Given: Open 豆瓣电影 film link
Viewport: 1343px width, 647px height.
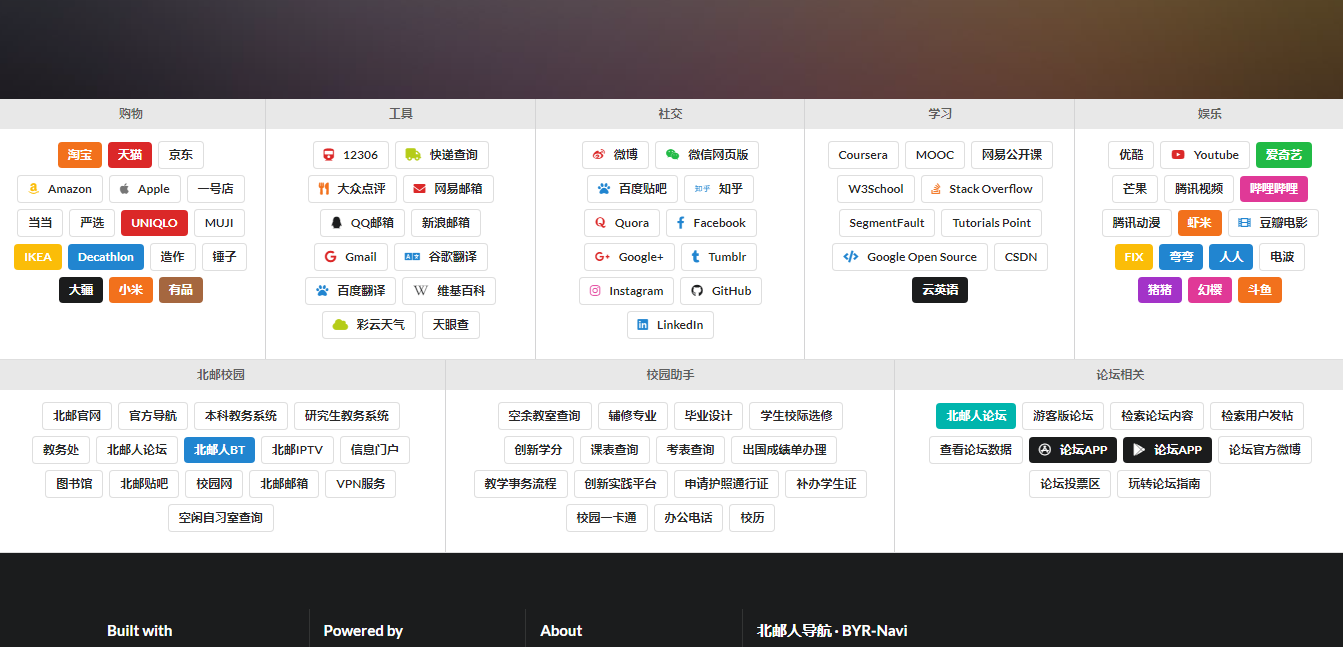Looking at the screenshot, I should coord(1273,223).
